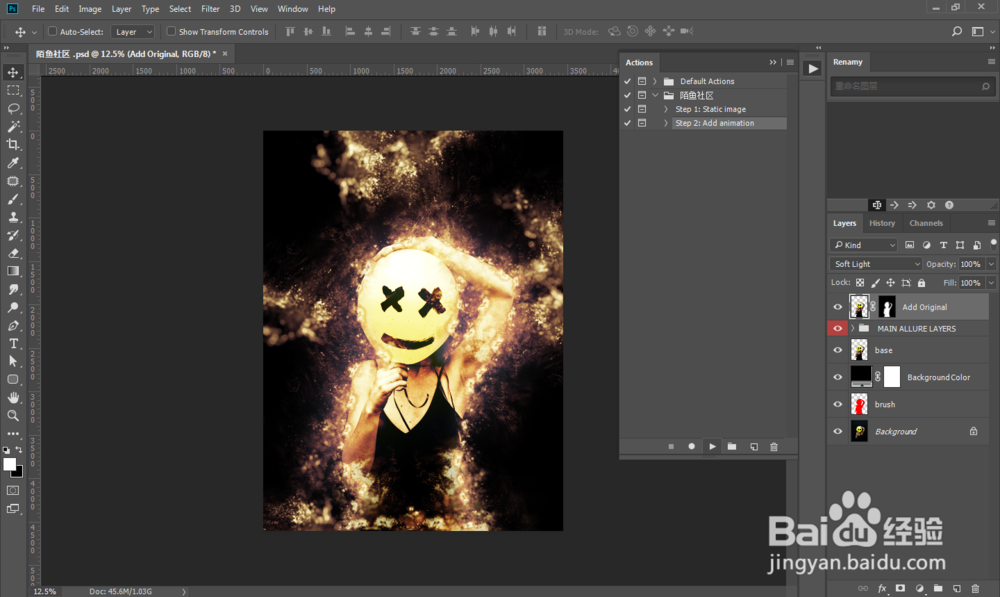Screen dimensions: 1000x597
Task: Select the Crop tool
Action: (x=13, y=145)
